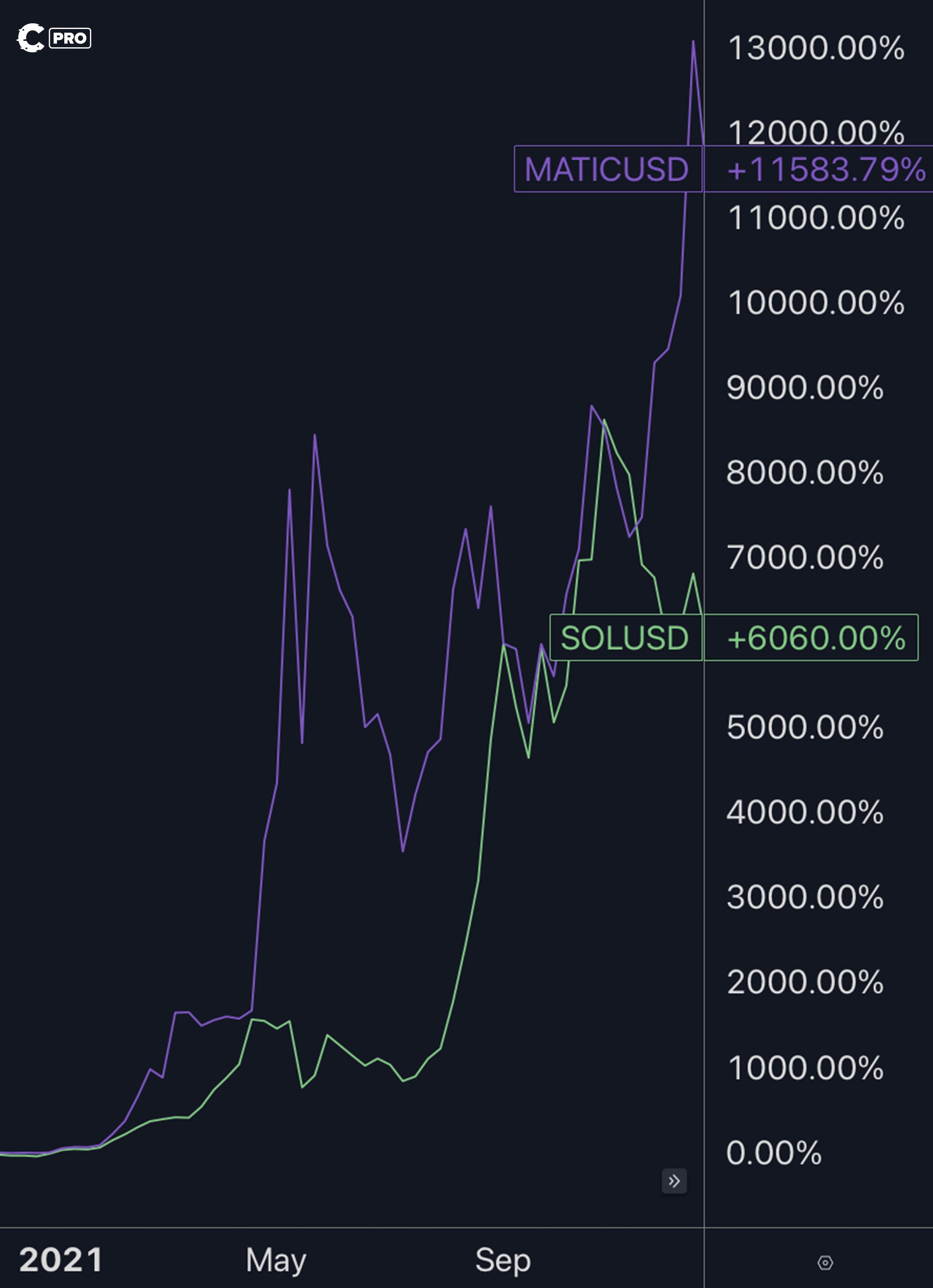
Task: Click the C logo icon
Action: click(x=30, y=38)
